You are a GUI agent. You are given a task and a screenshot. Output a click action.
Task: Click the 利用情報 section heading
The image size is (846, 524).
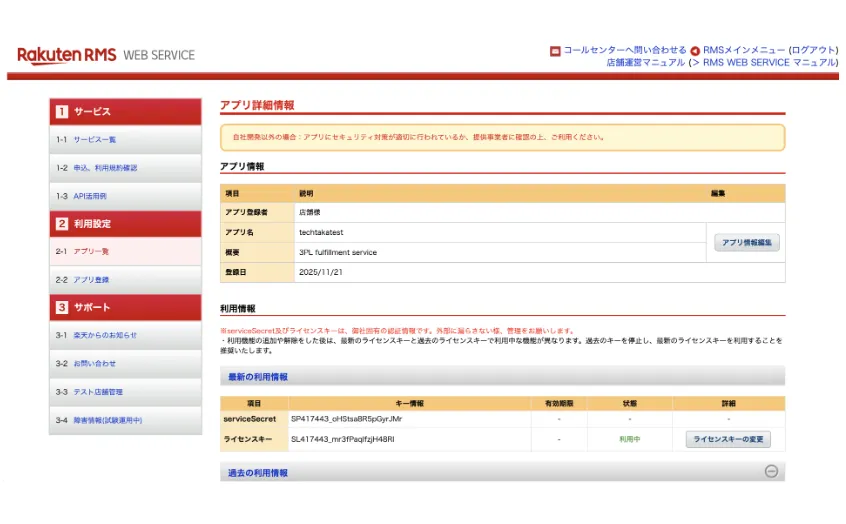pos(237,309)
